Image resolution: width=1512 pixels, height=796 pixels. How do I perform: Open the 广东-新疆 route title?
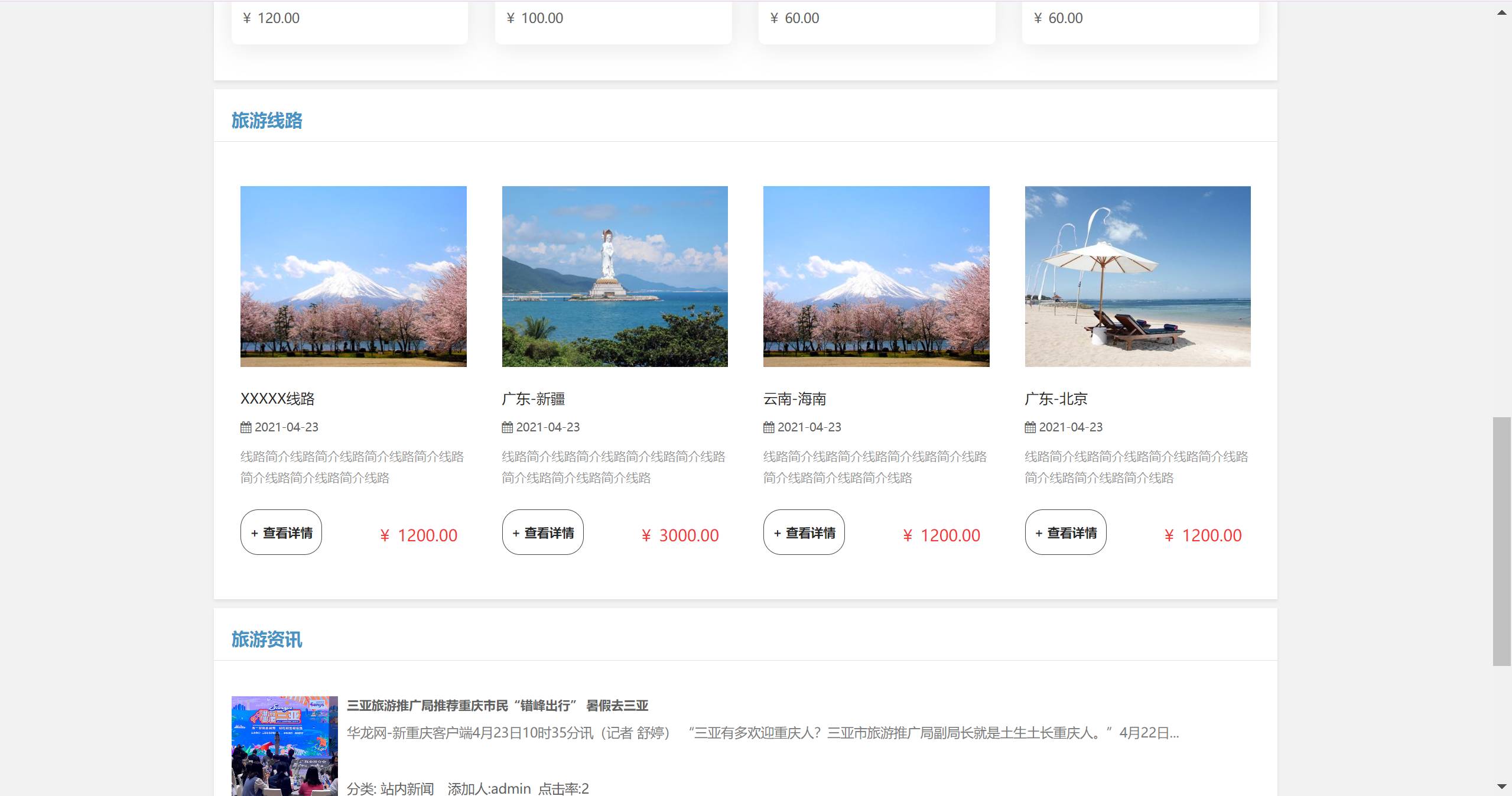point(533,399)
